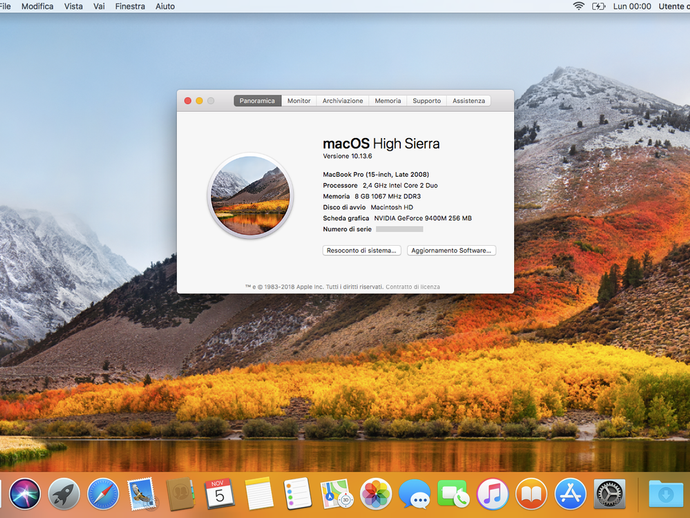Open Safari compass icon in Dock
This screenshot has width=690, height=518.
point(103,494)
